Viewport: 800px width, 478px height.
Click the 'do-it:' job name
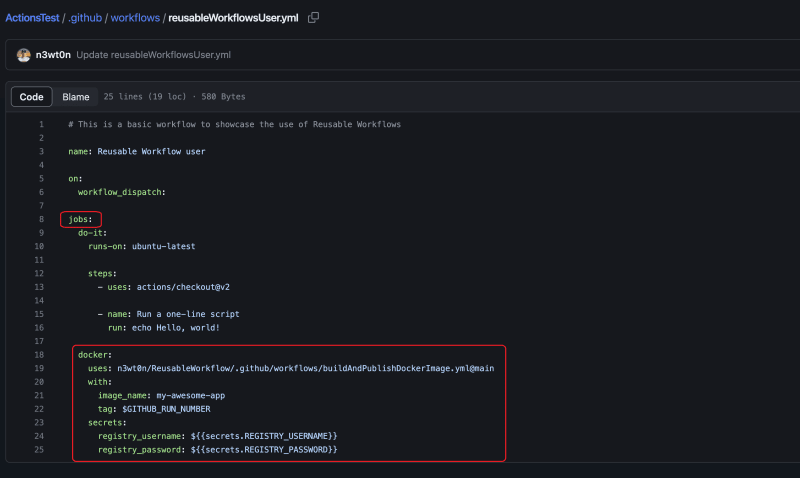pyautogui.click(x=92, y=233)
